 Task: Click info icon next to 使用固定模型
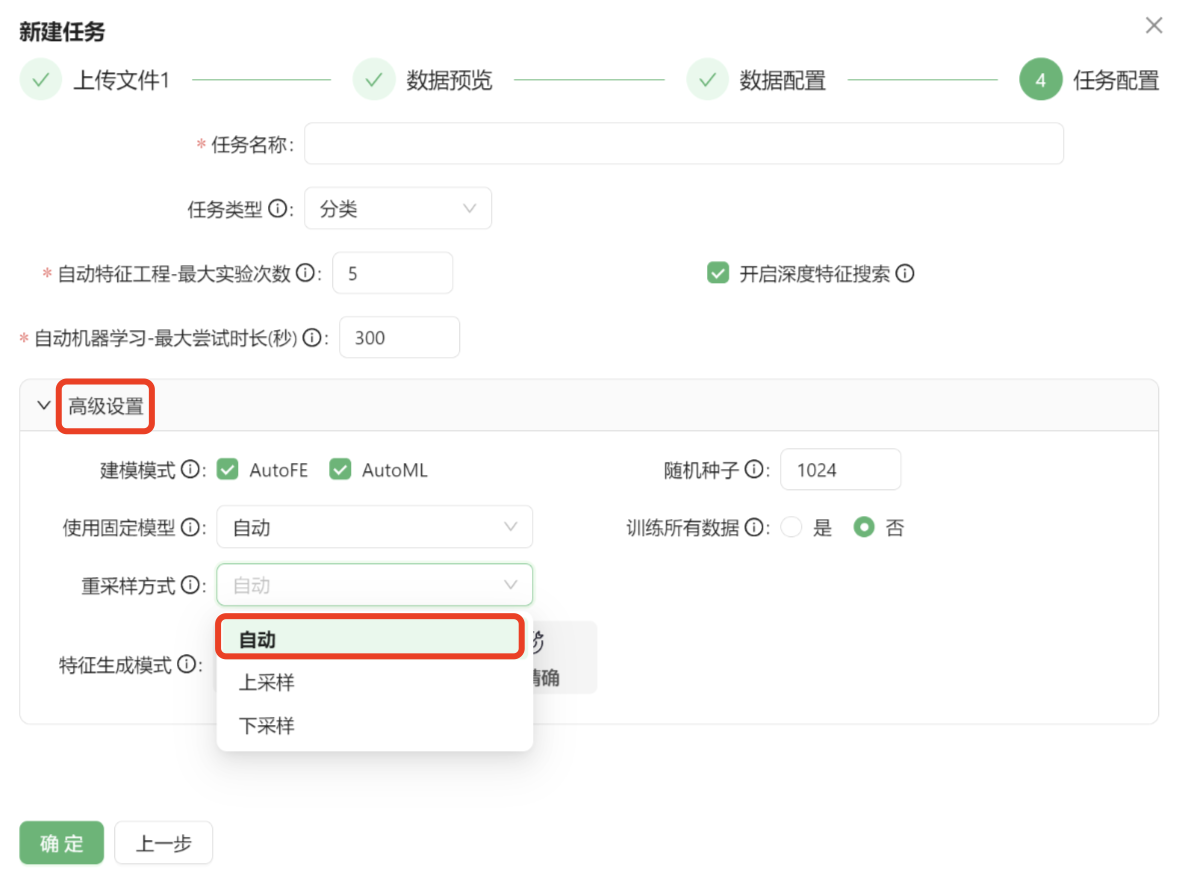(x=190, y=527)
